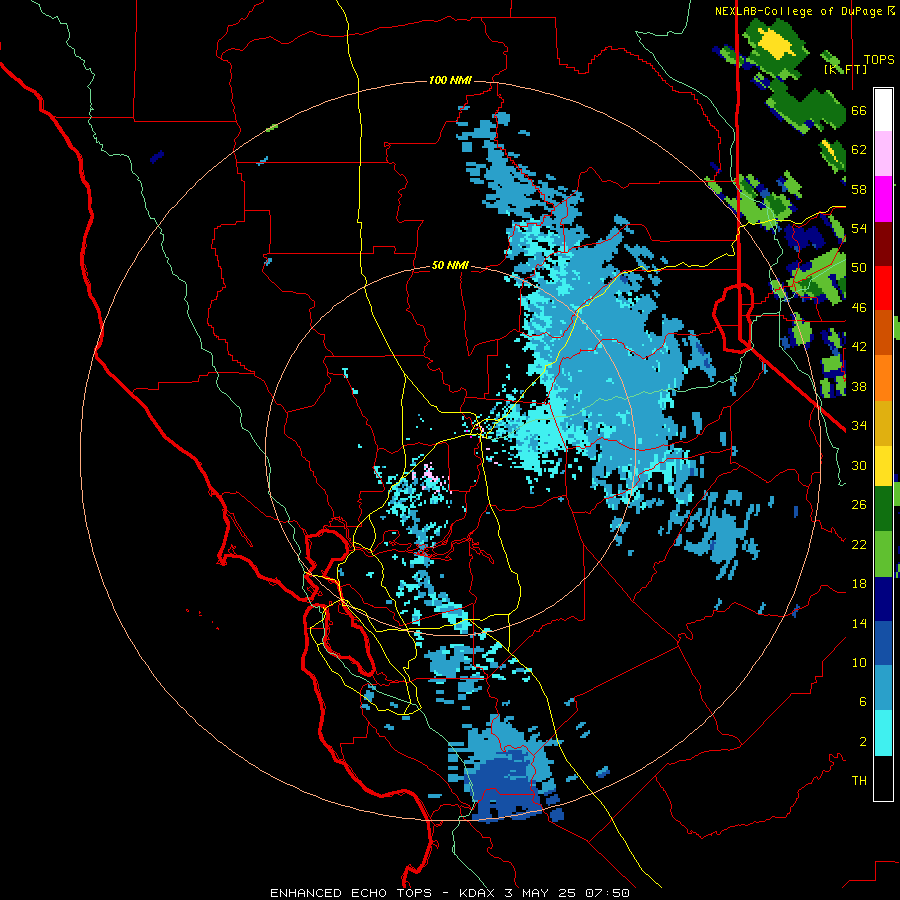This screenshot has width=900, height=900.
Task: Select the bright orange legend swatch
Action: click(883, 378)
